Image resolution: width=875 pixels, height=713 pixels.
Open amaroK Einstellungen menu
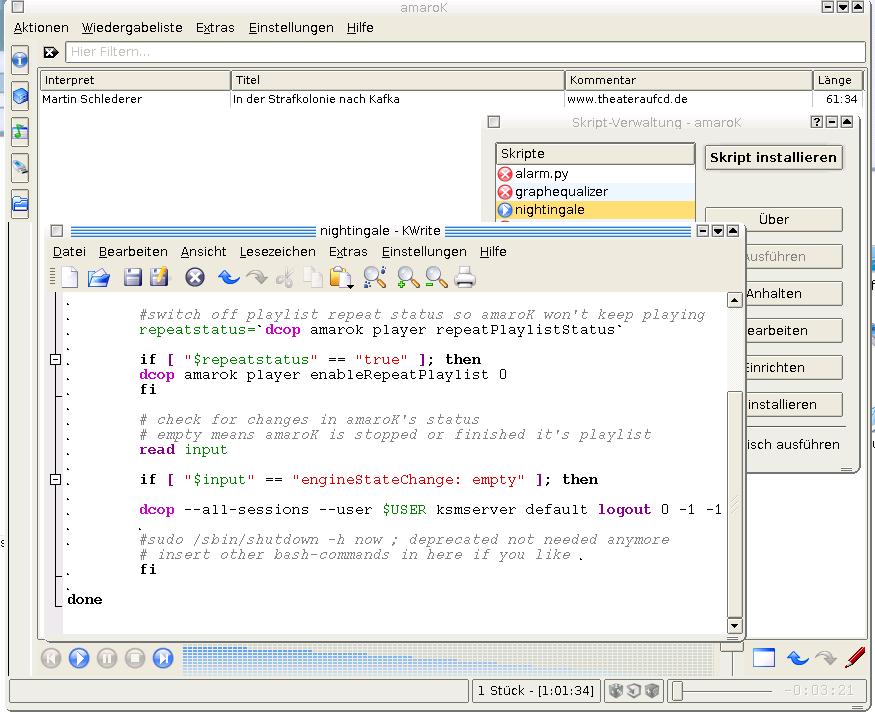click(x=291, y=27)
